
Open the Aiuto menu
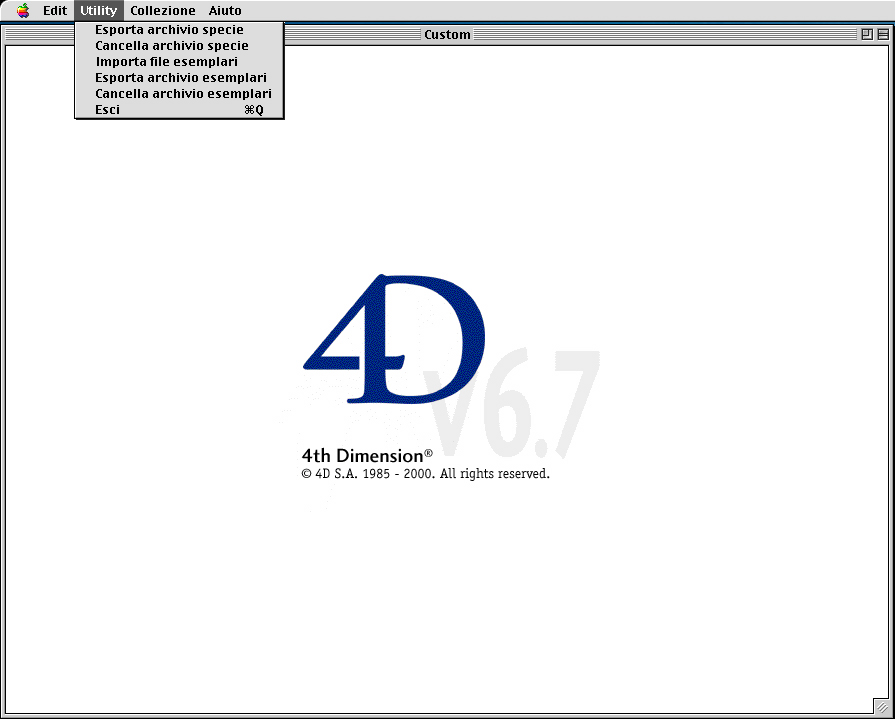coord(225,10)
